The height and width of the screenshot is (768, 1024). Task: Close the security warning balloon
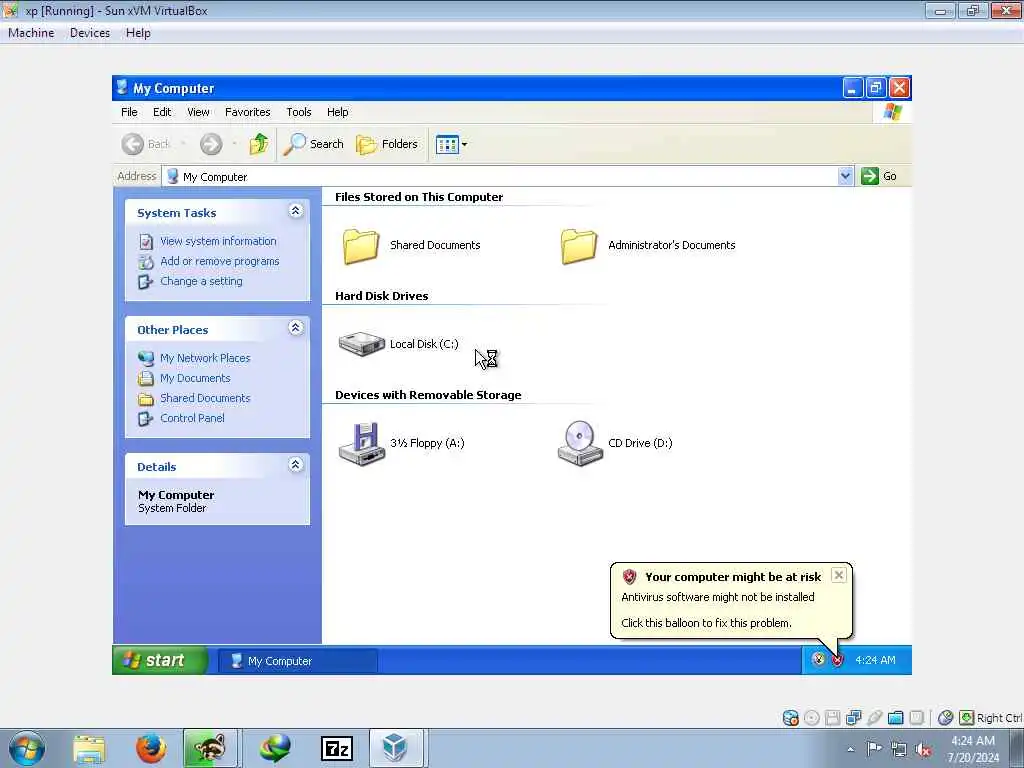coord(839,575)
